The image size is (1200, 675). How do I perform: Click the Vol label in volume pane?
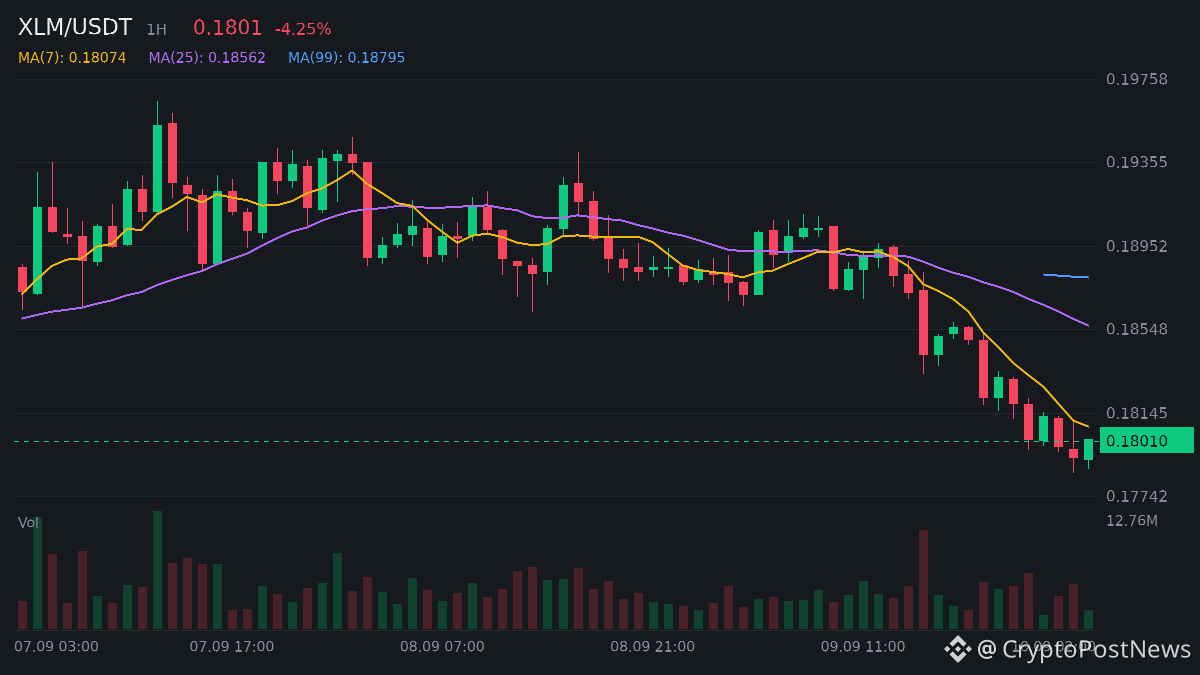pos(28,522)
